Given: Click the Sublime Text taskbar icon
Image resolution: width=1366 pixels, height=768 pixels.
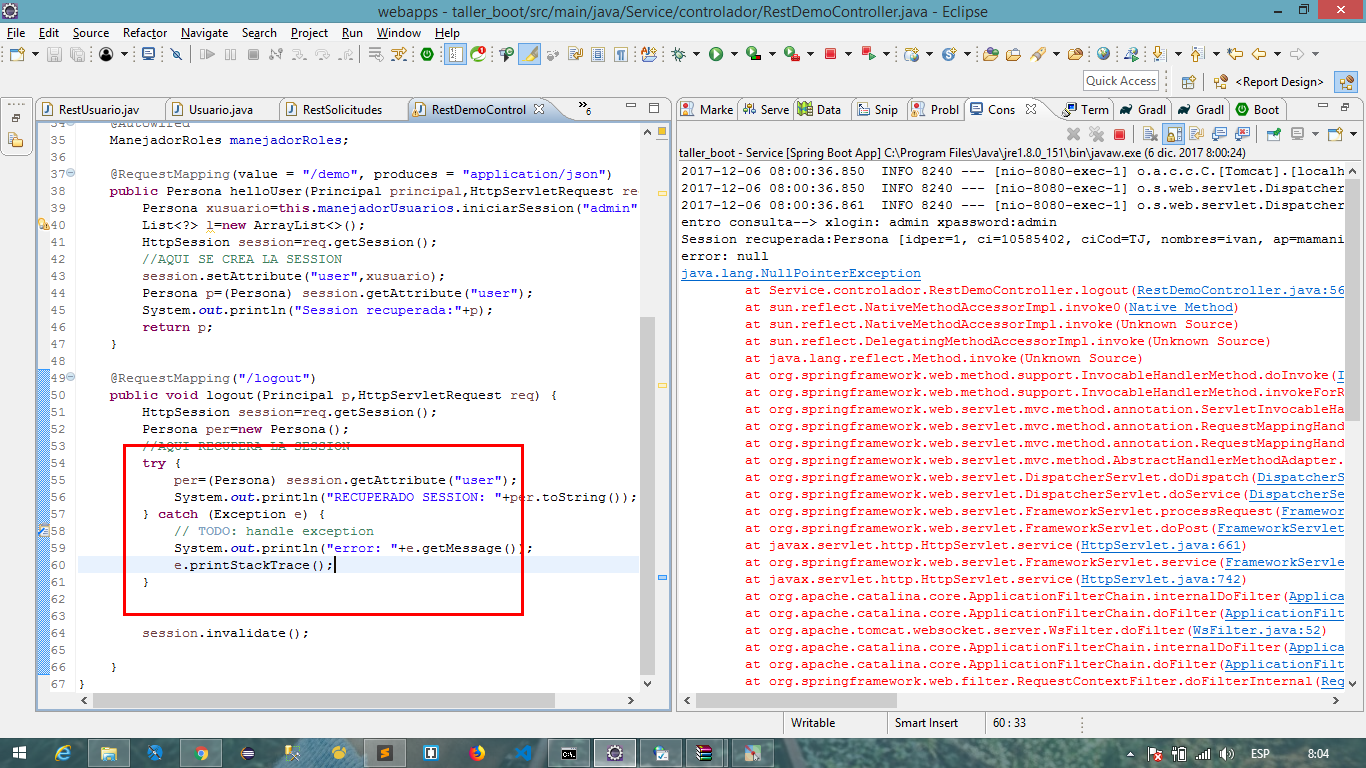Looking at the screenshot, I should click(384, 753).
